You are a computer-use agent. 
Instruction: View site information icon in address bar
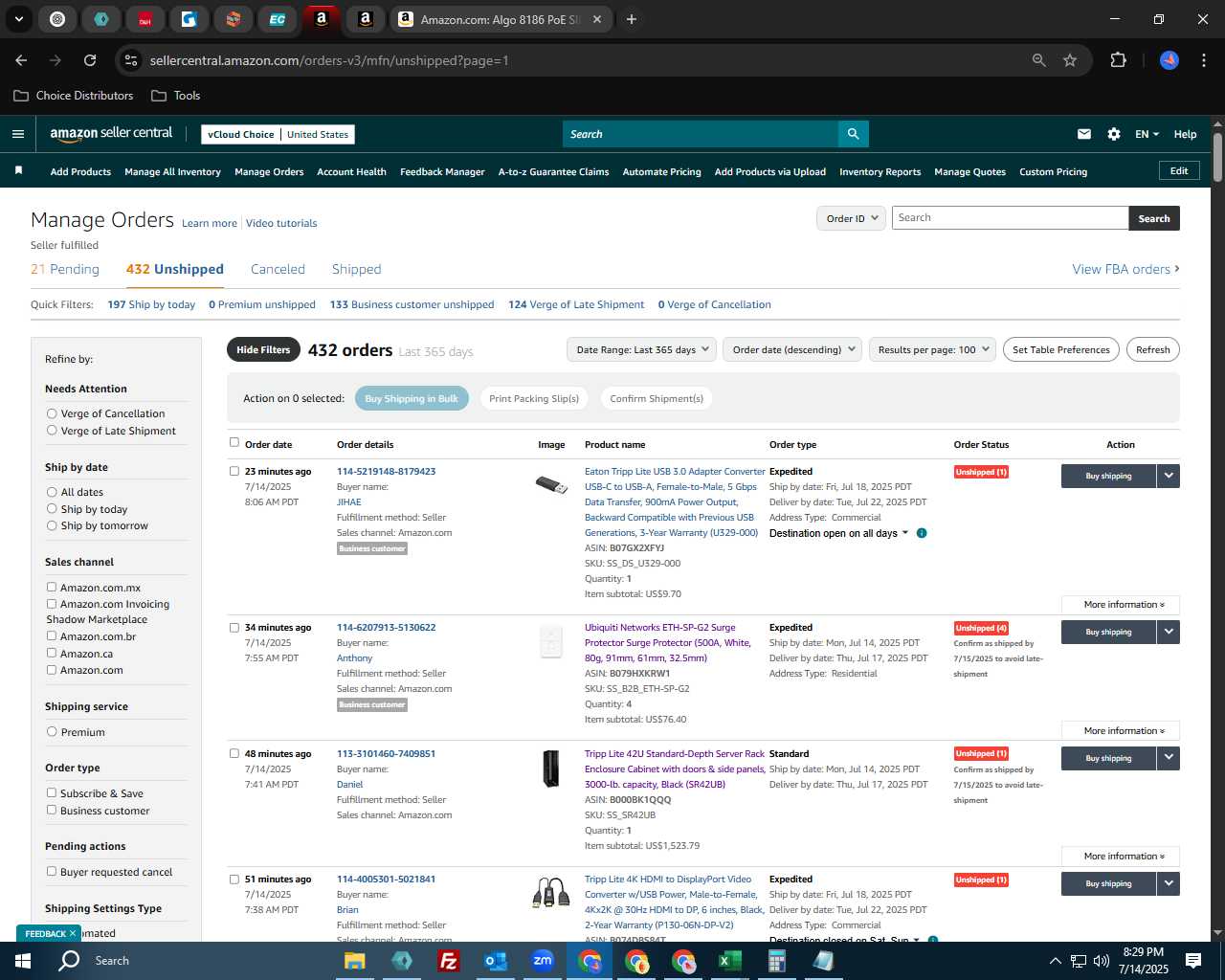(131, 60)
